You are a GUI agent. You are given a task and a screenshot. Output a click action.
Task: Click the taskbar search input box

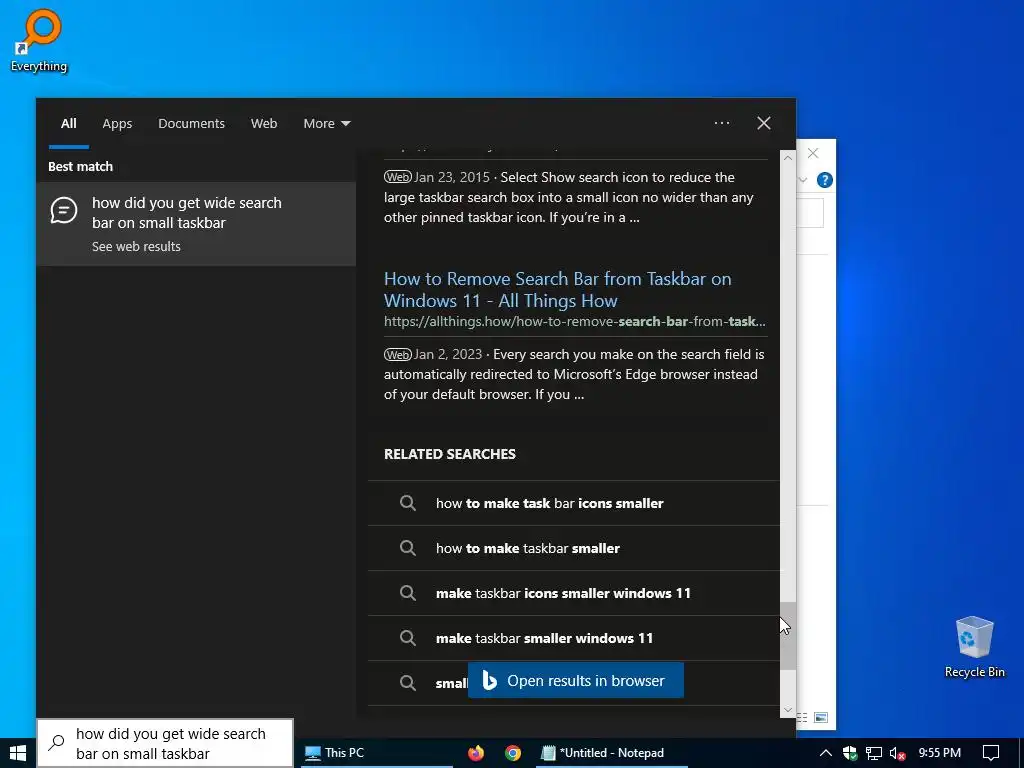[x=165, y=744]
